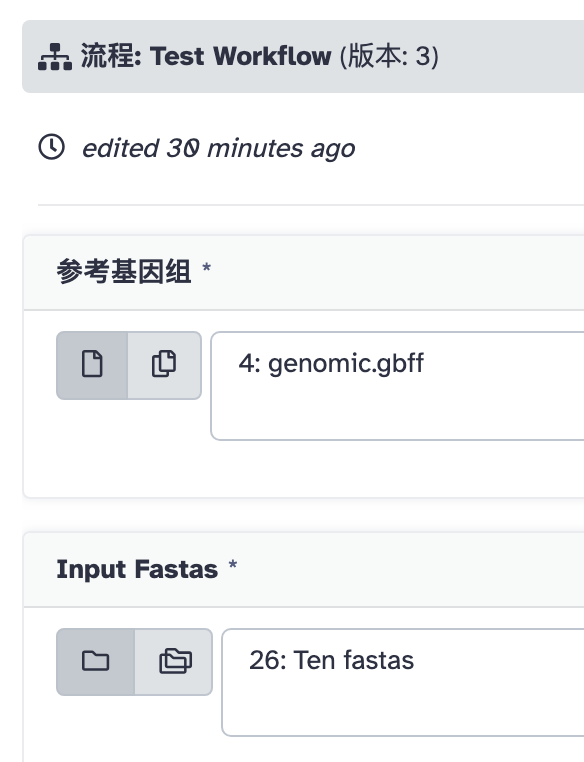The width and height of the screenshot is (584, 762).
Task: Choose single collection folder icon for Input Fastas
Action: [96, 662]
